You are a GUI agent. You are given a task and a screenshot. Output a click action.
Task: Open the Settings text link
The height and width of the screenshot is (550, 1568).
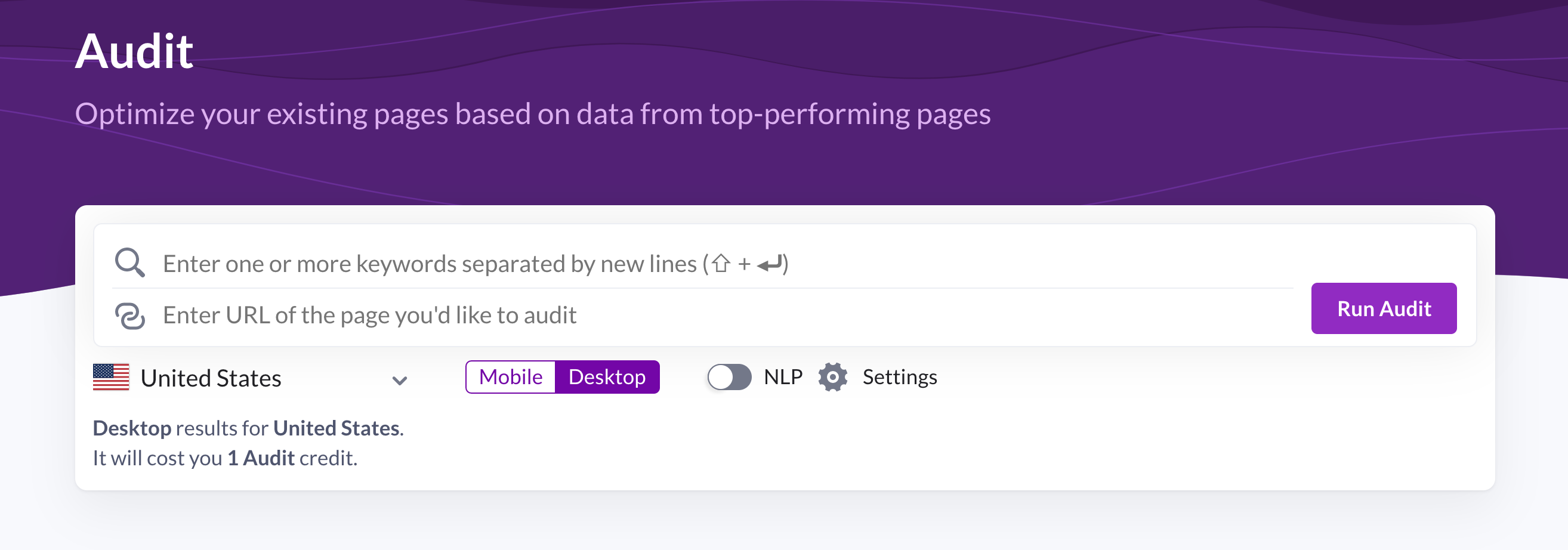point(899,377)
